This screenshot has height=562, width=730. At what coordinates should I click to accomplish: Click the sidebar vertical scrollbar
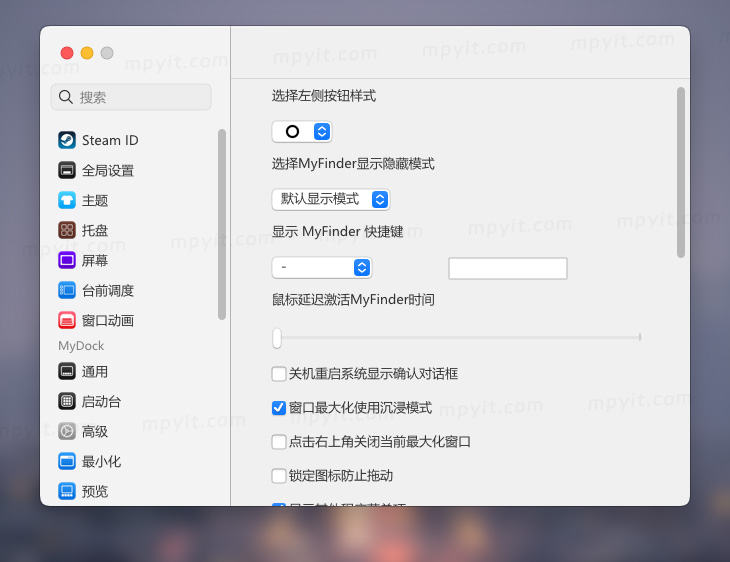(x=222, y=224)
